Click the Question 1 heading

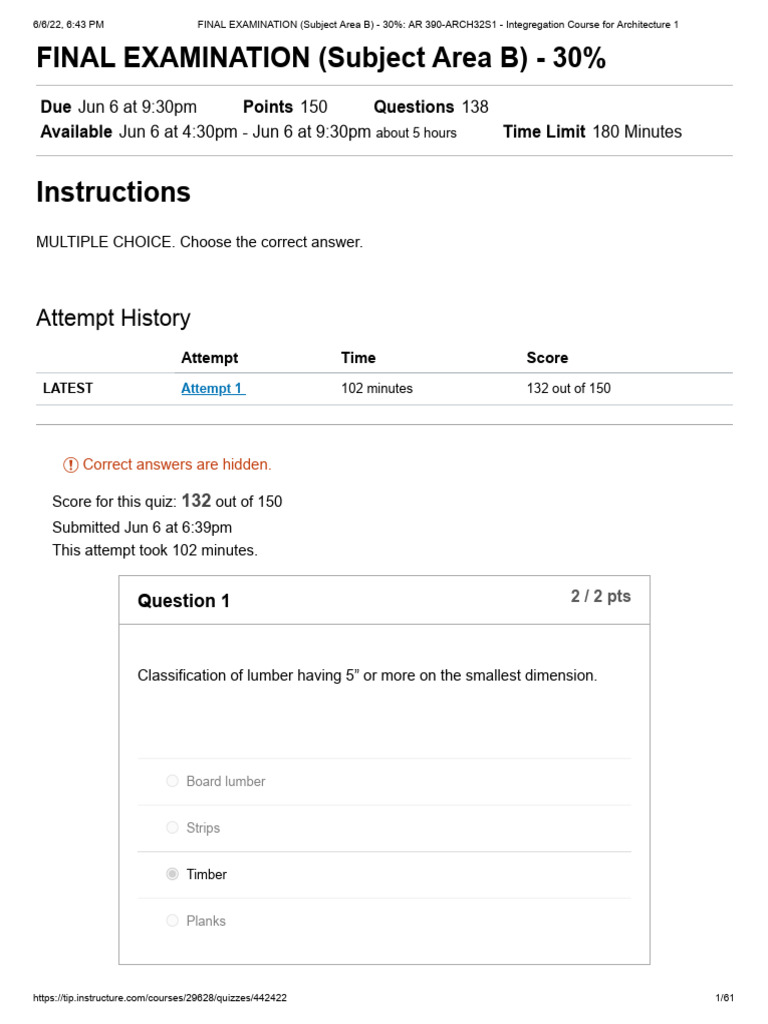184,601
